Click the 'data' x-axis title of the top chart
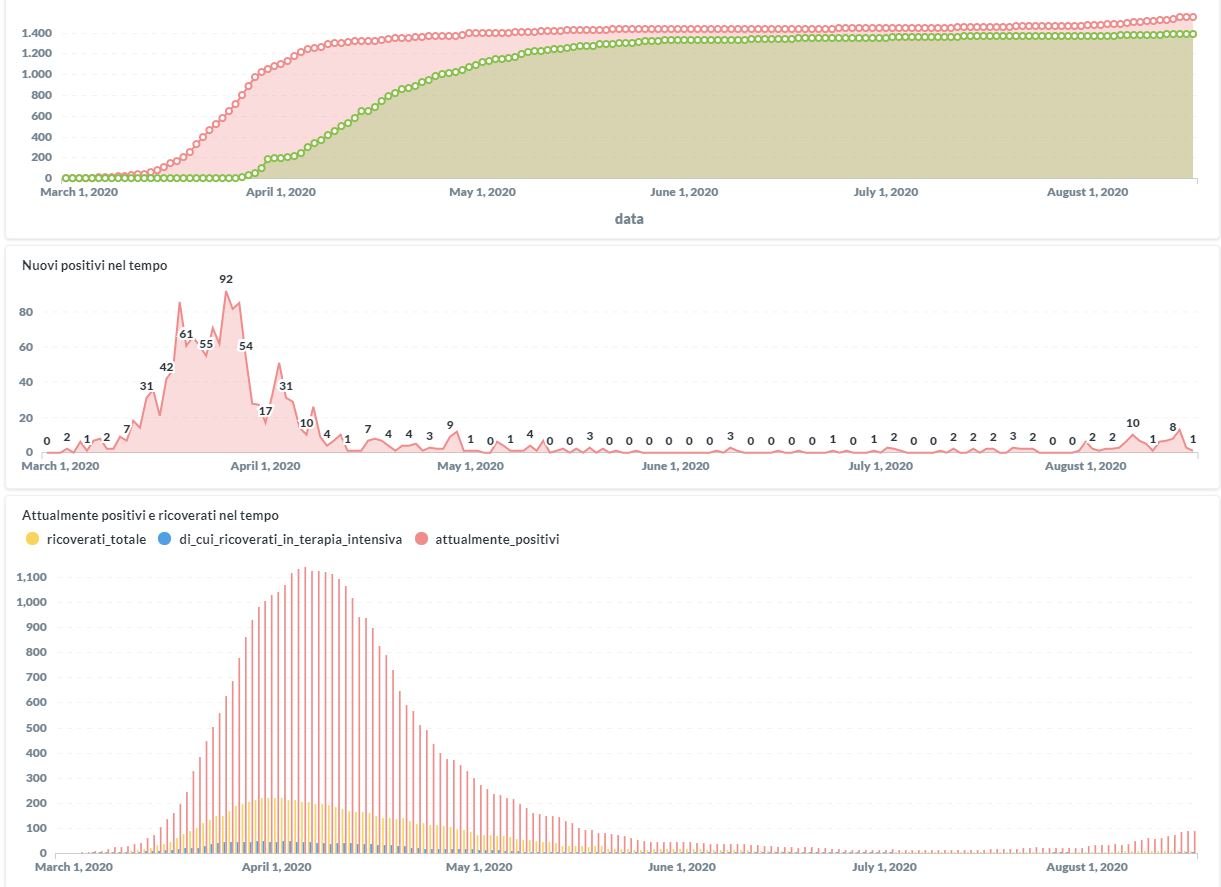Viewport: 1221px width, 887px height. tap(629, 218)
